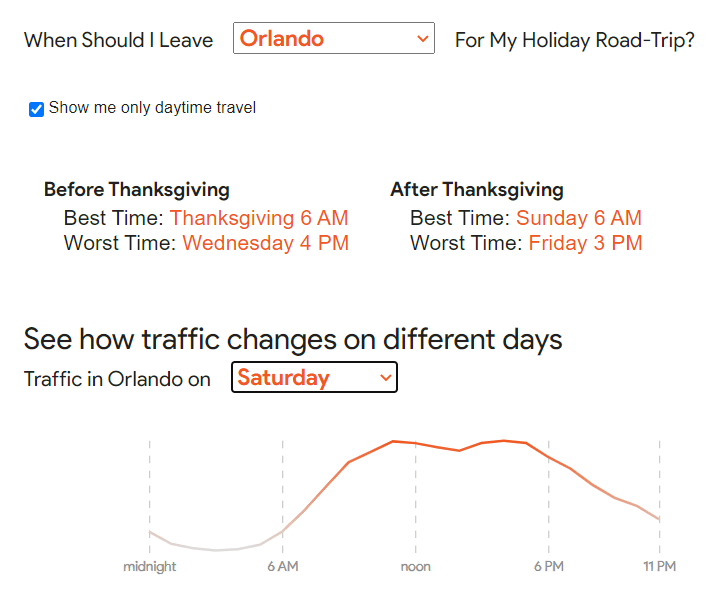Click the chevron arrow beside Saturday
This screenshot has width=717, height=596.
coord(386,377)
